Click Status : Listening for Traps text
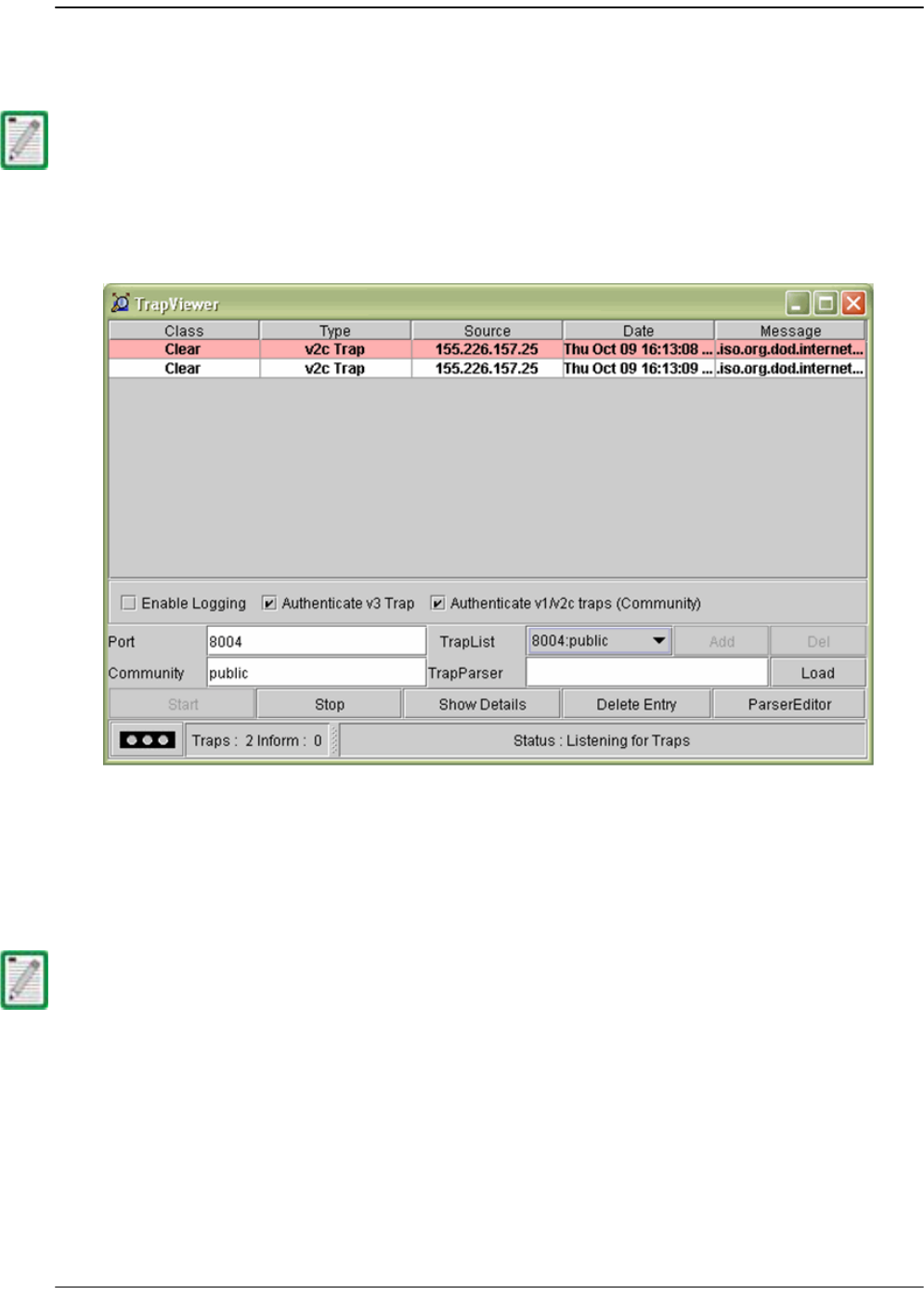 click(x=602, y=740)
